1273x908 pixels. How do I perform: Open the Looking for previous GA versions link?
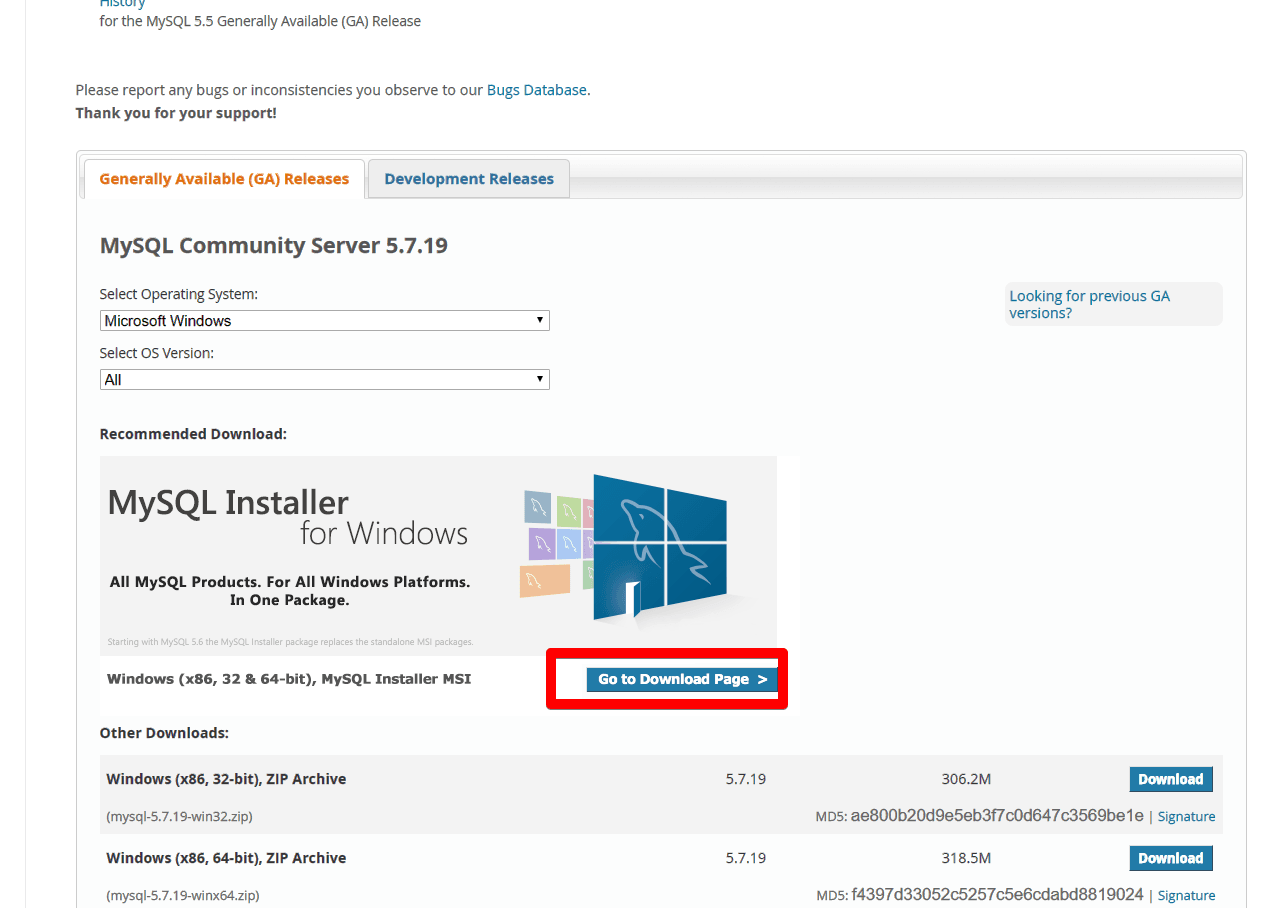pyautogui.click(x=1089, y=304)
